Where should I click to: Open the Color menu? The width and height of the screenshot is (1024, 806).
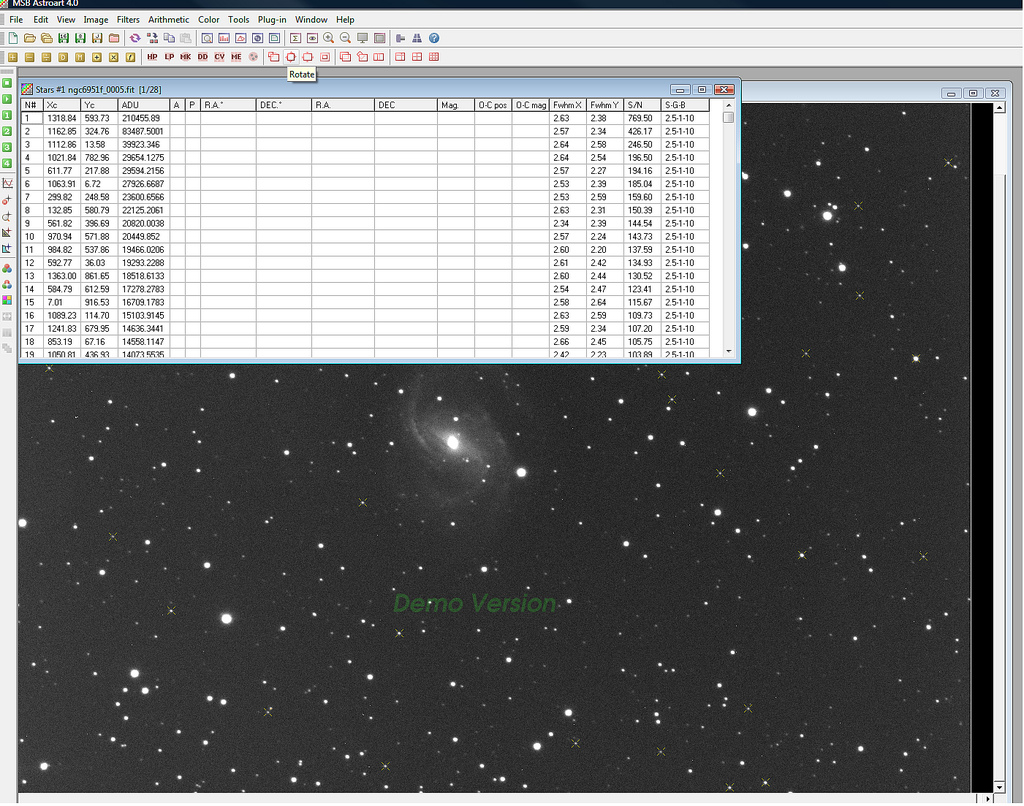coord(209,20)
